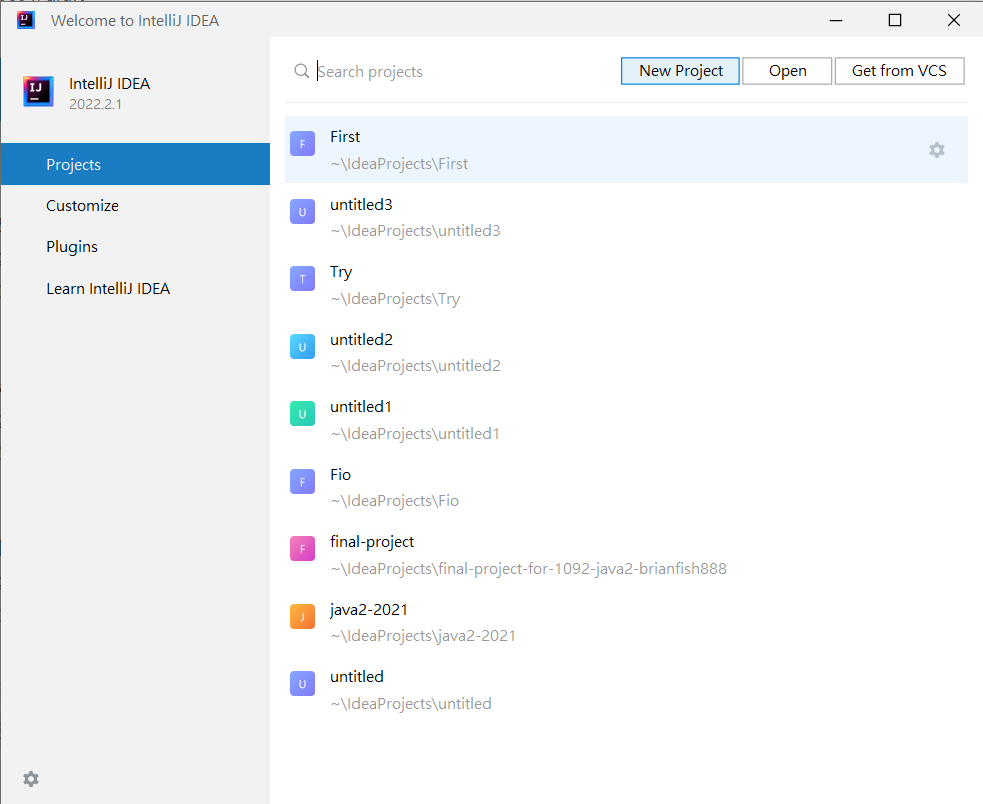983x804 pixels.
Task: Open the project named untitled
Action: [626, 689]
